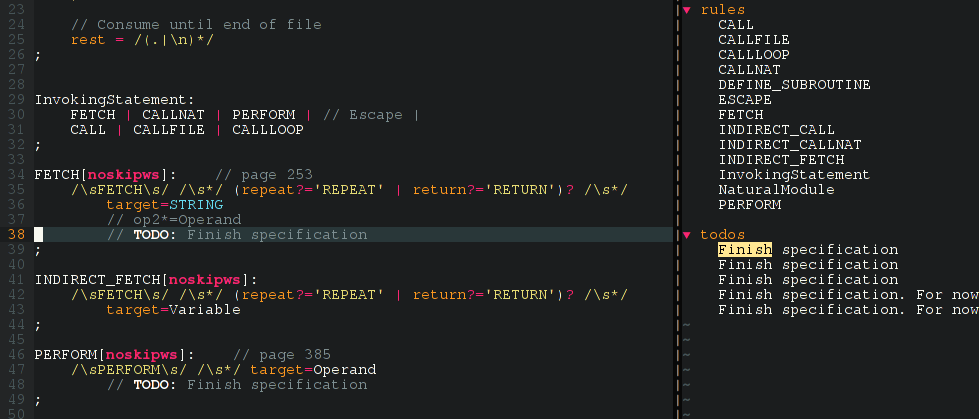
Task: Jump to INDIRECT_CALLNAT in the outline
Action: (x=789, y=145)
